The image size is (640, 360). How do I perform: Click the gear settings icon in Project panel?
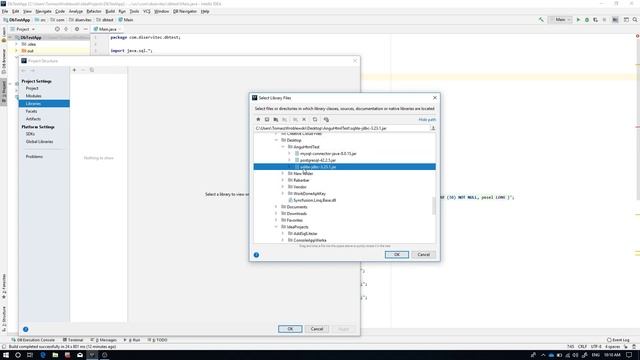77,29
